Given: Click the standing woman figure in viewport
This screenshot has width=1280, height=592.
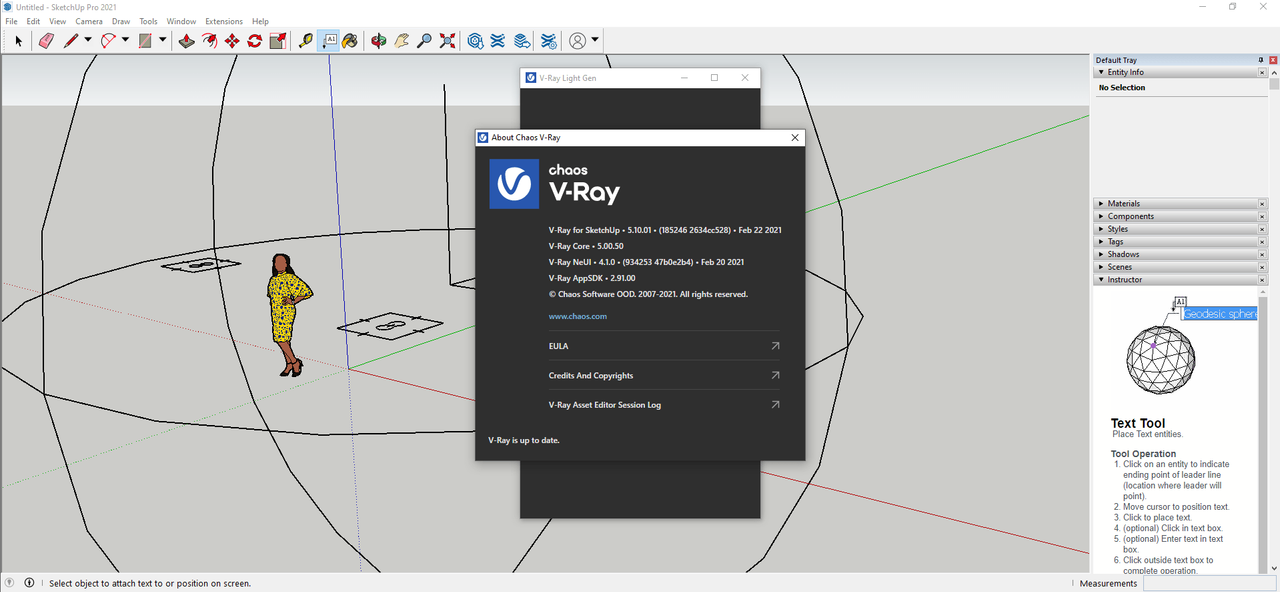Looking at the screenshot, I should (287, 313).
